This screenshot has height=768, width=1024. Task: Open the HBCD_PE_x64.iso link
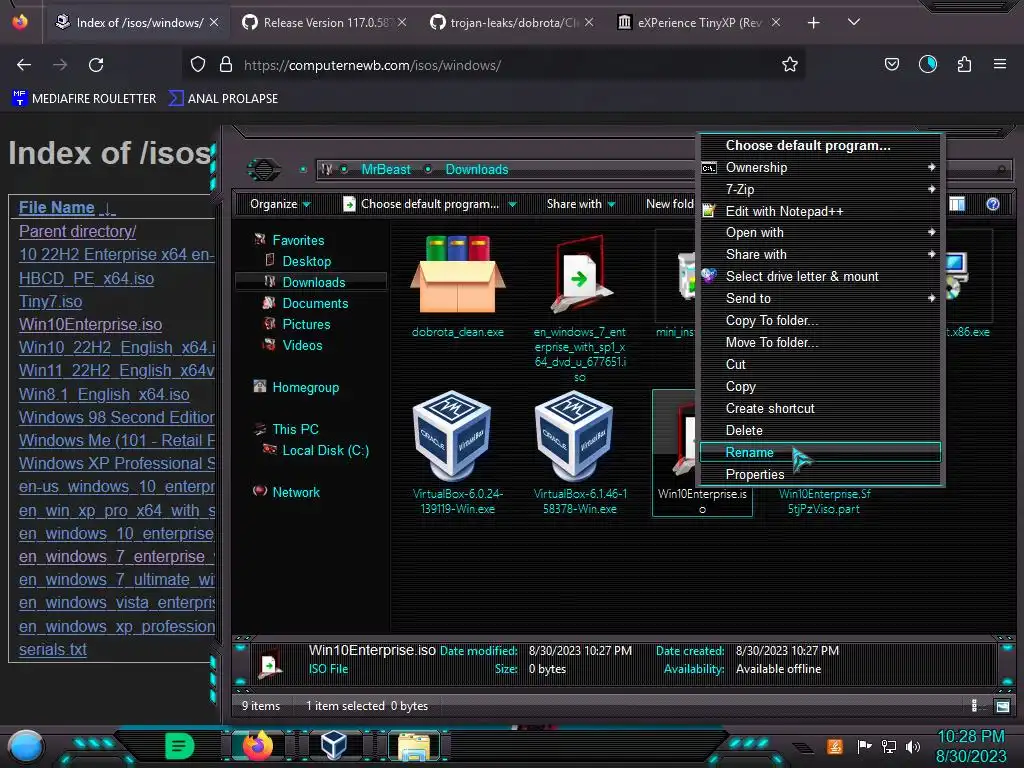[x=86, y=278]
